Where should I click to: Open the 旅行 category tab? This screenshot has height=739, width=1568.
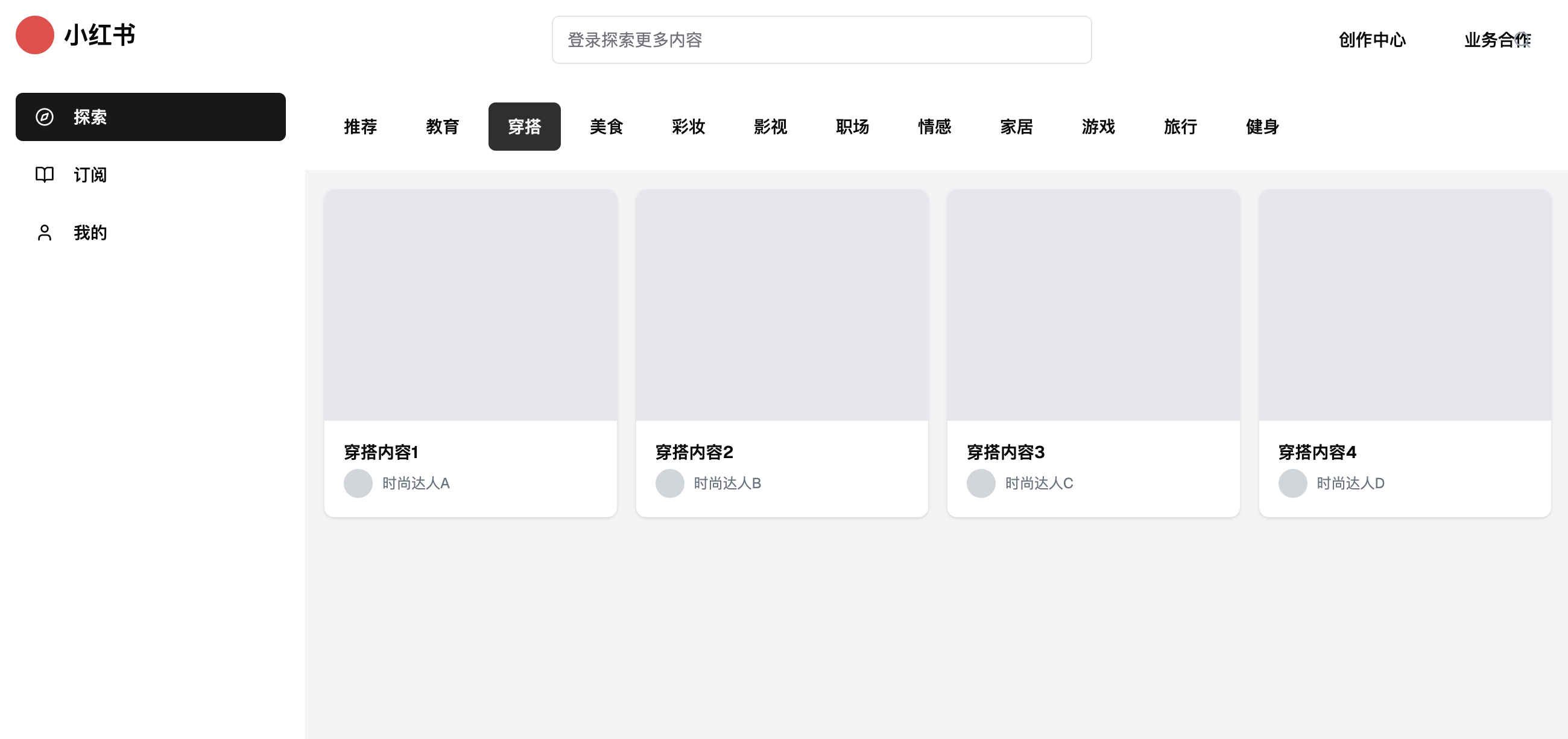click(x=1180, y=127)
